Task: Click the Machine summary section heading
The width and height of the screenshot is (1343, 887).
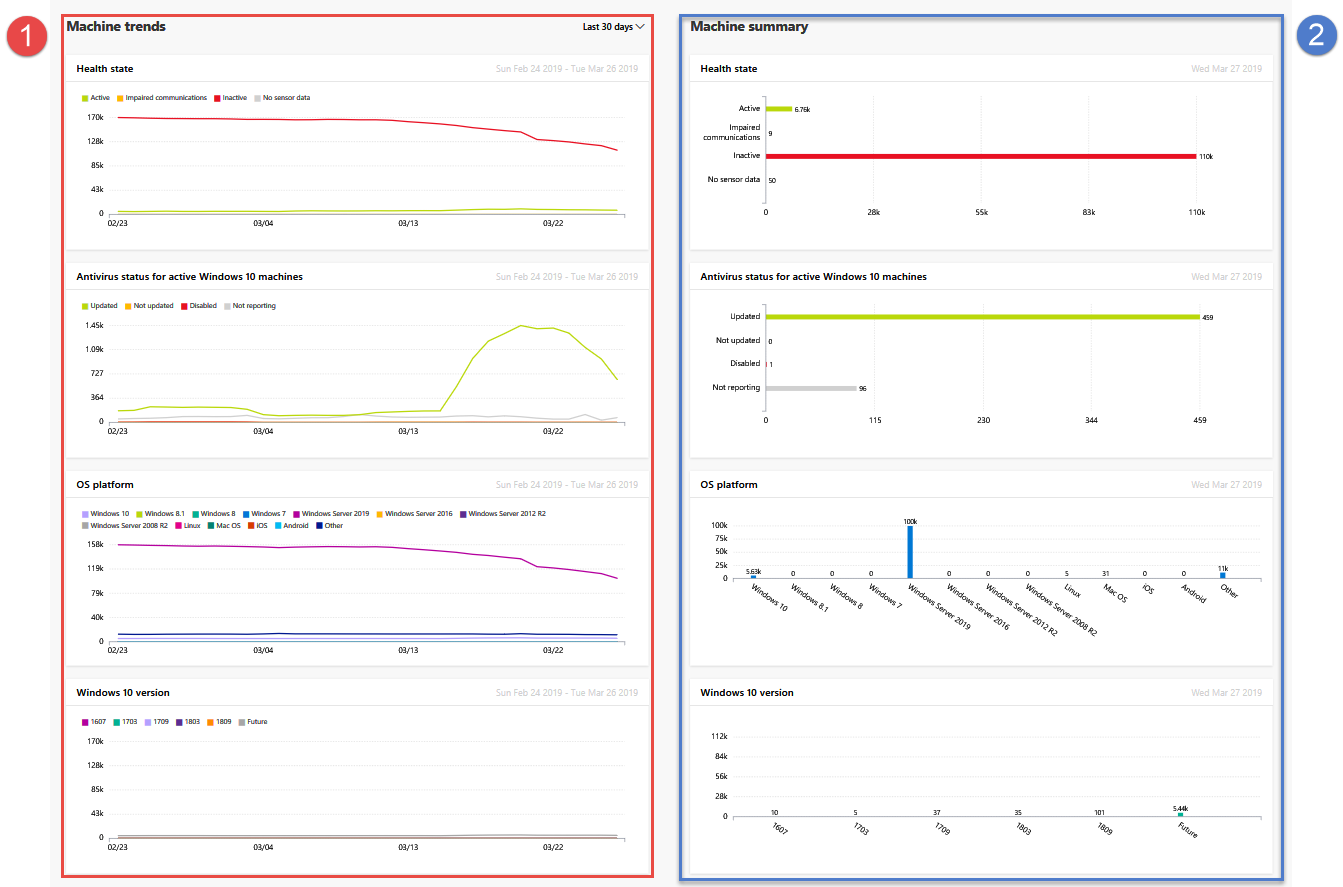Action: coord(749,27)
